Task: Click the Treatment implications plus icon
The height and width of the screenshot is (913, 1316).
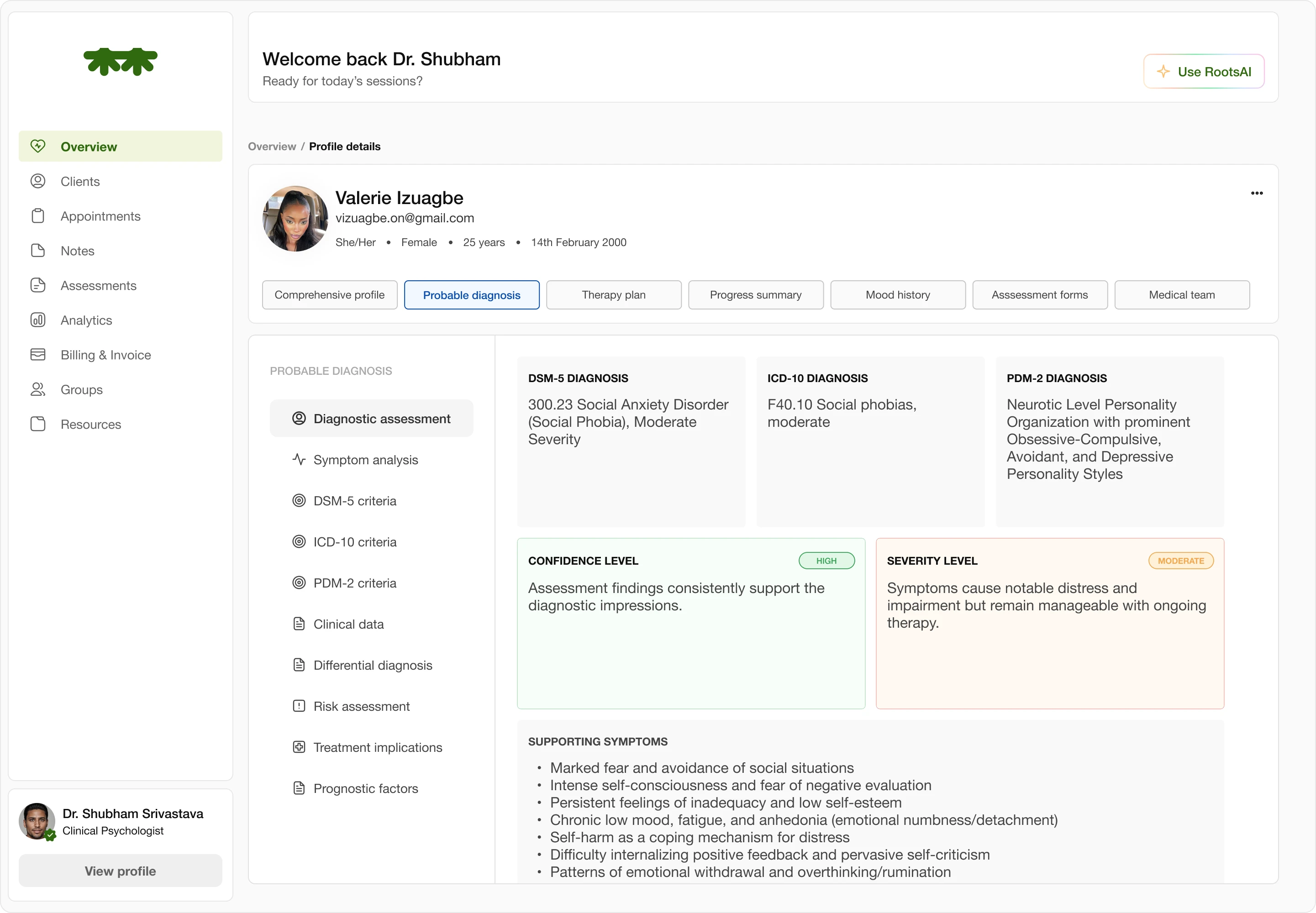Action: [x=299, y=747]
